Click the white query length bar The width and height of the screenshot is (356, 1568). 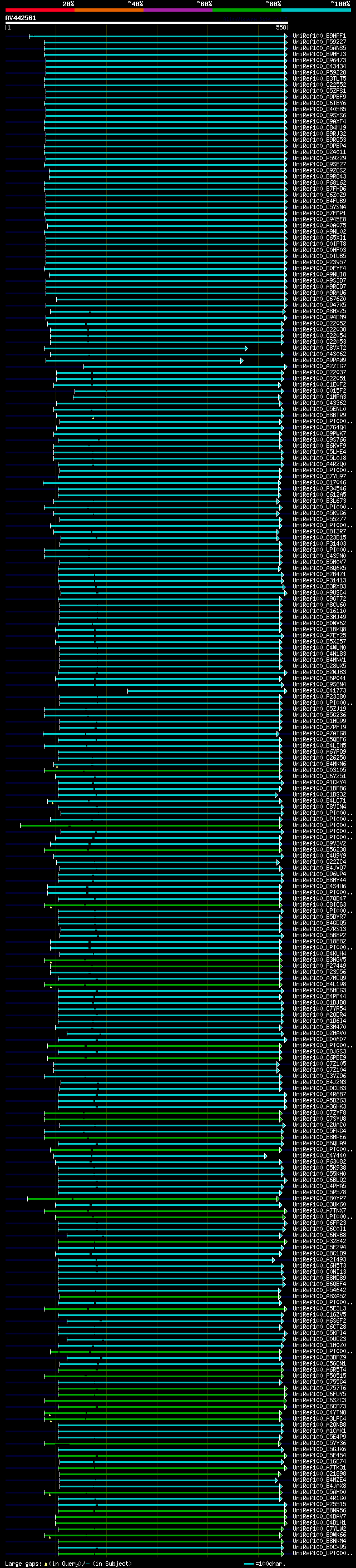[x=146, y=22]
